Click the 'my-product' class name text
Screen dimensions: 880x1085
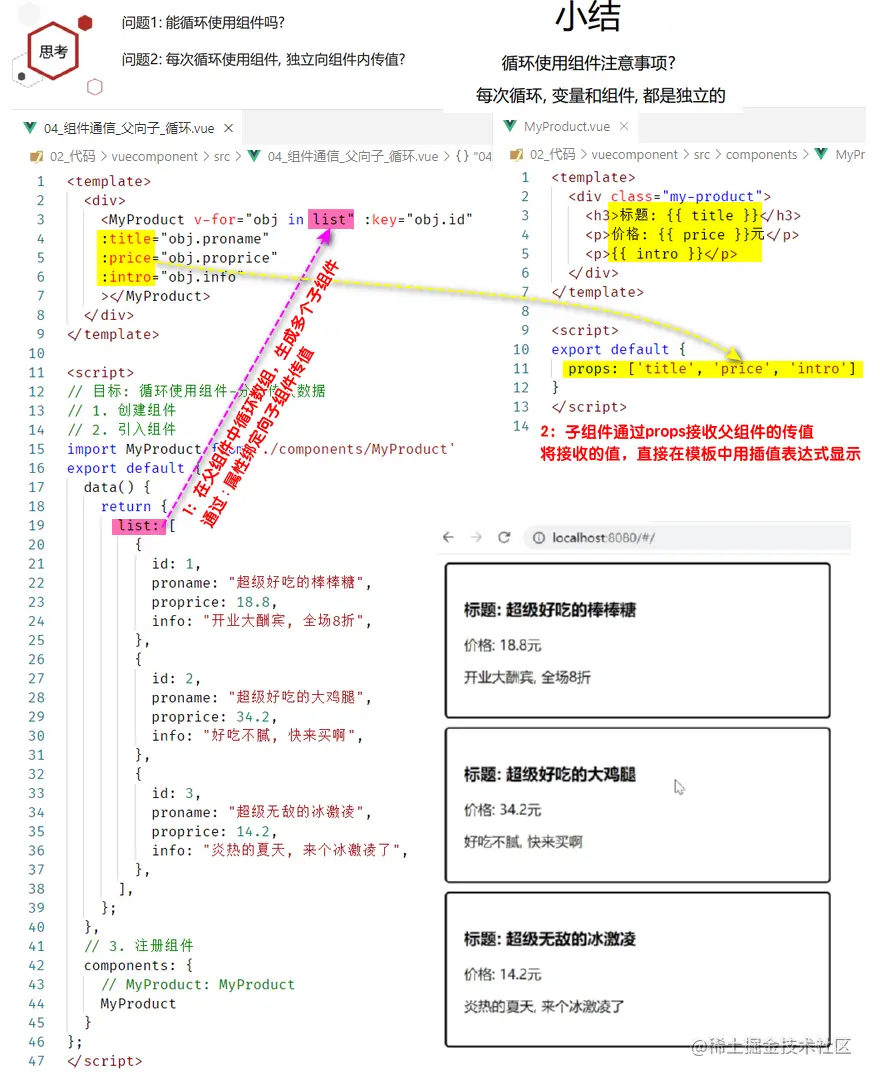[x=712, y=197]
